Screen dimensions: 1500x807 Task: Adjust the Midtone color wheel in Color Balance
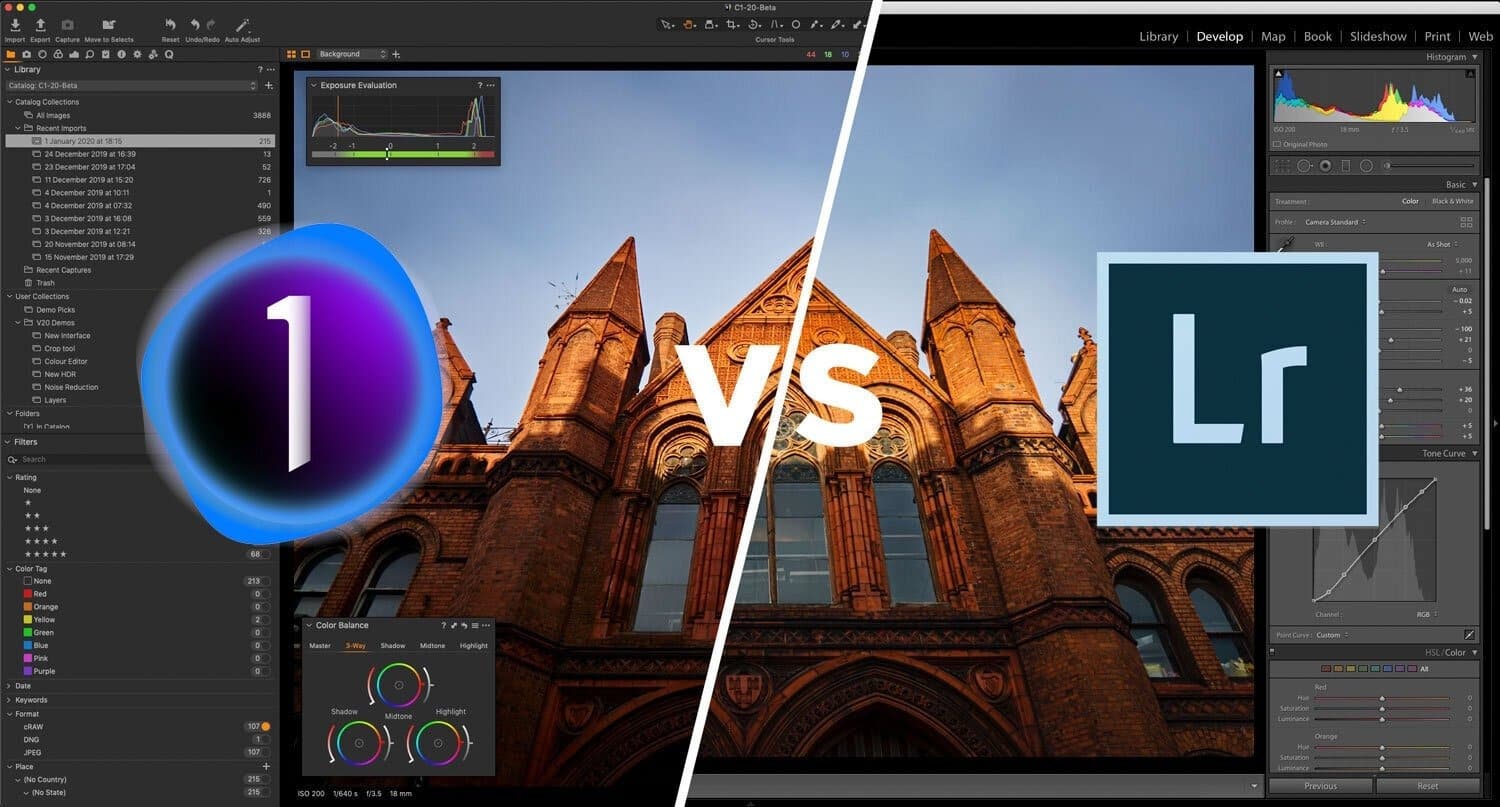[x=399, y=683]
